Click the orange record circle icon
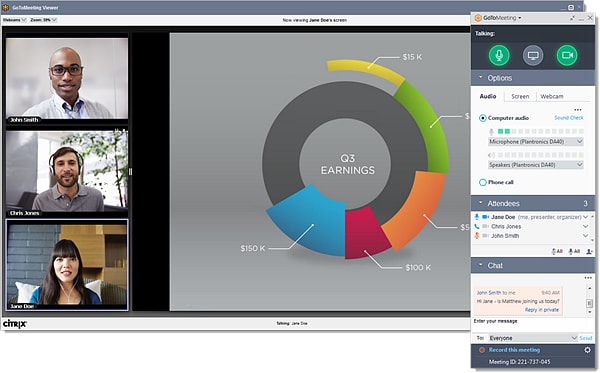600x373 pixels. 482,350
